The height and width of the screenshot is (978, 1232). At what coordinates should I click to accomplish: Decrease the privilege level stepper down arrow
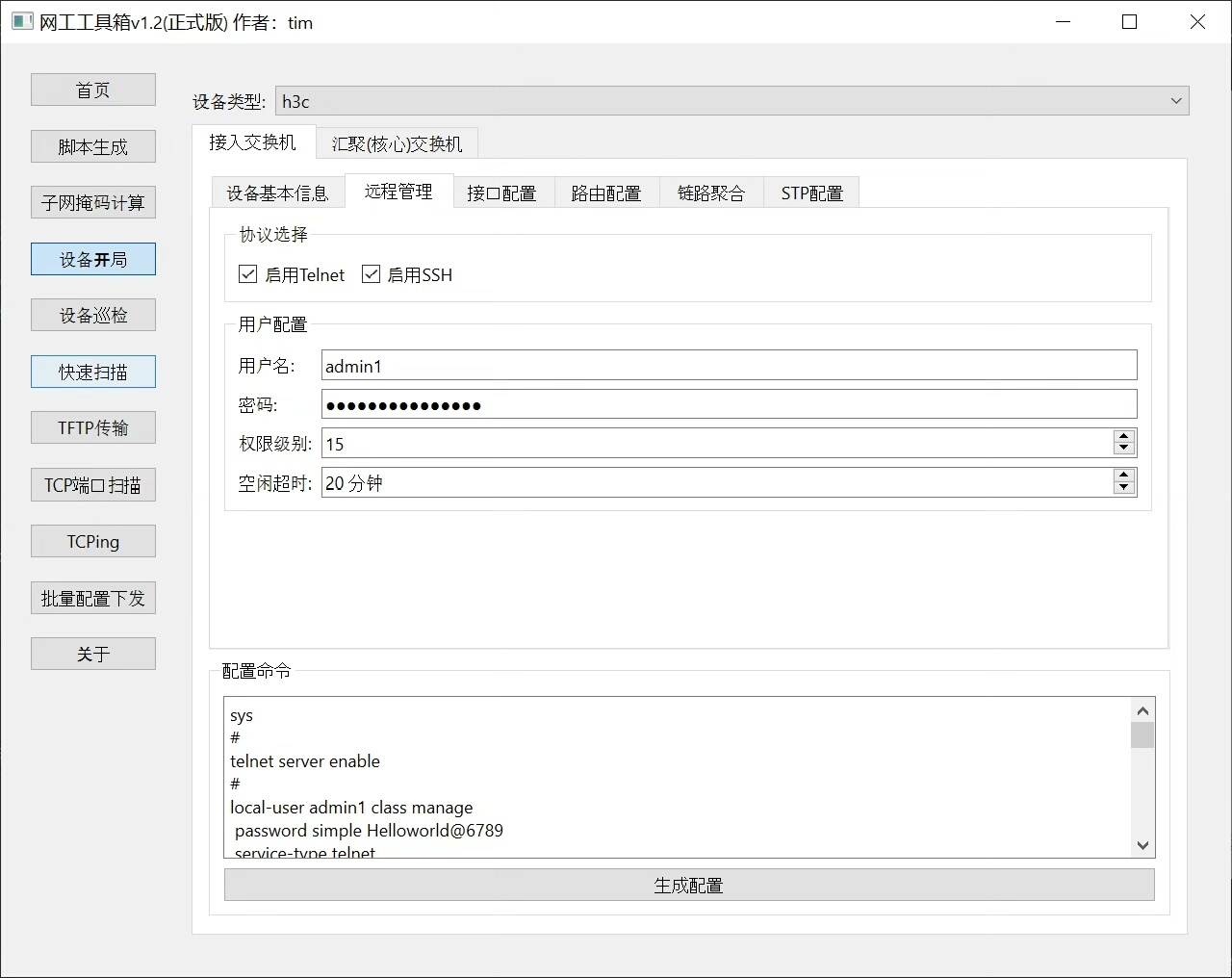click(1123, 450)
